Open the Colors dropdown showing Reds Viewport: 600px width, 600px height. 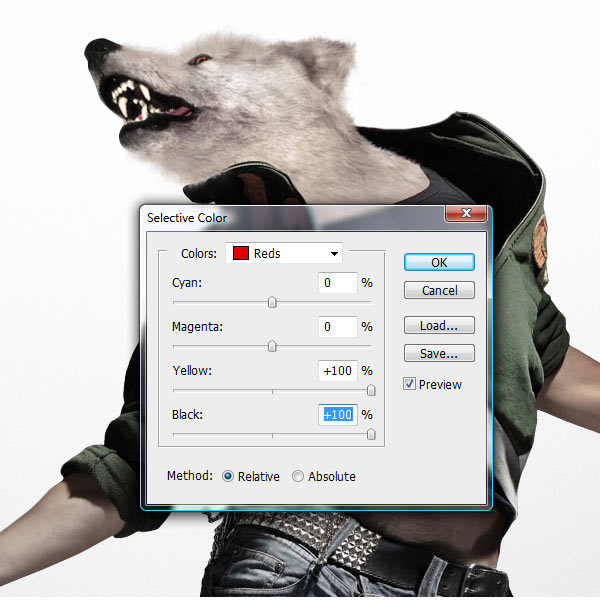coord(284,253)
